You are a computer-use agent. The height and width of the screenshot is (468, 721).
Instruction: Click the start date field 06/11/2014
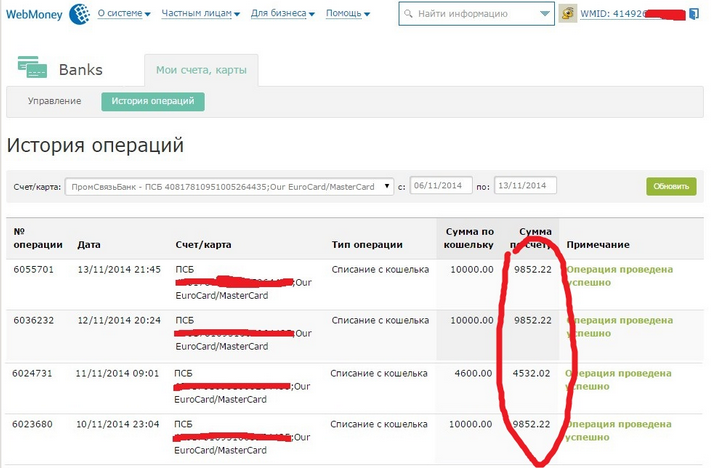click(439, 186)
